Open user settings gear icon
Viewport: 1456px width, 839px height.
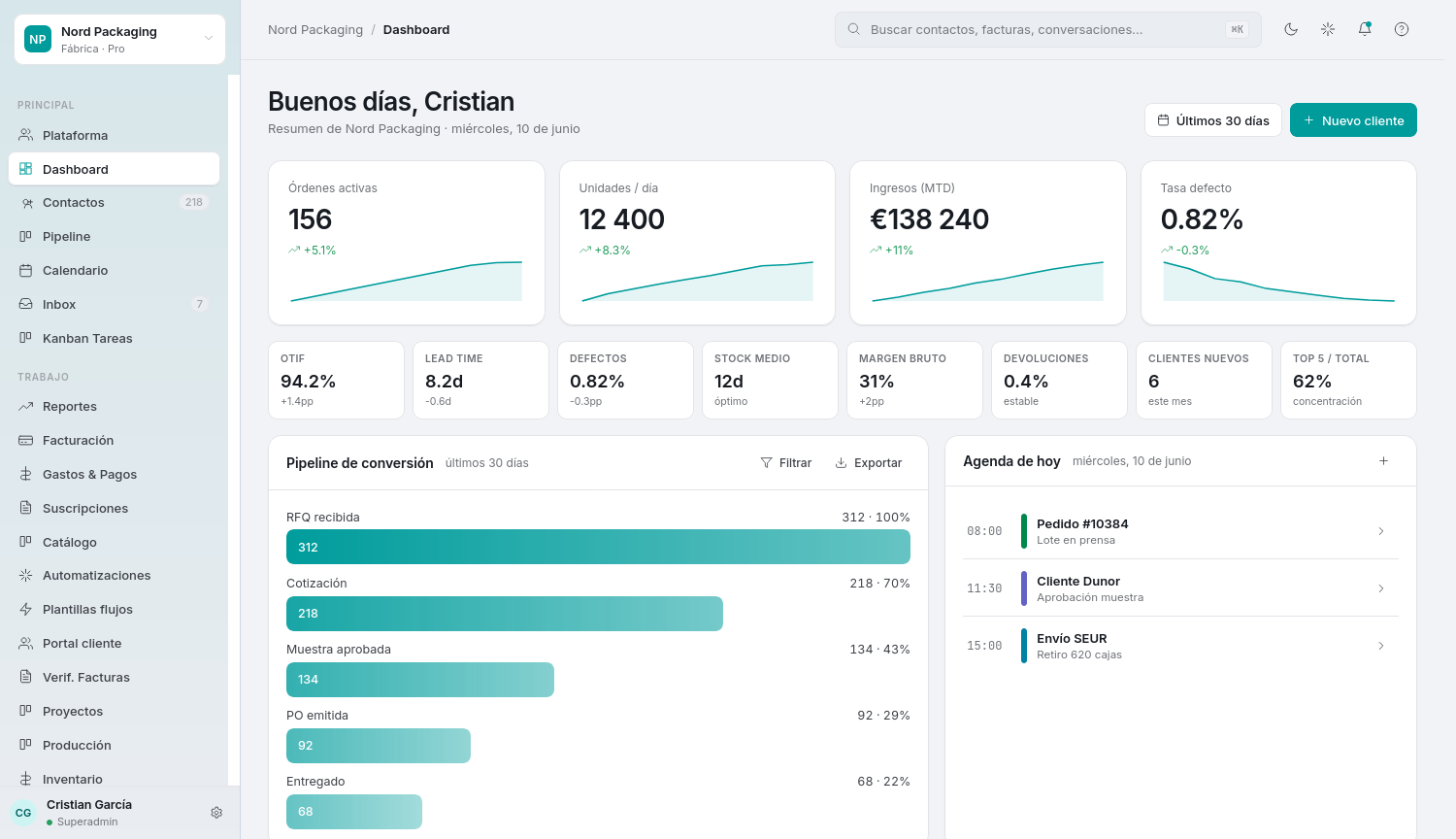coord(216,813)
